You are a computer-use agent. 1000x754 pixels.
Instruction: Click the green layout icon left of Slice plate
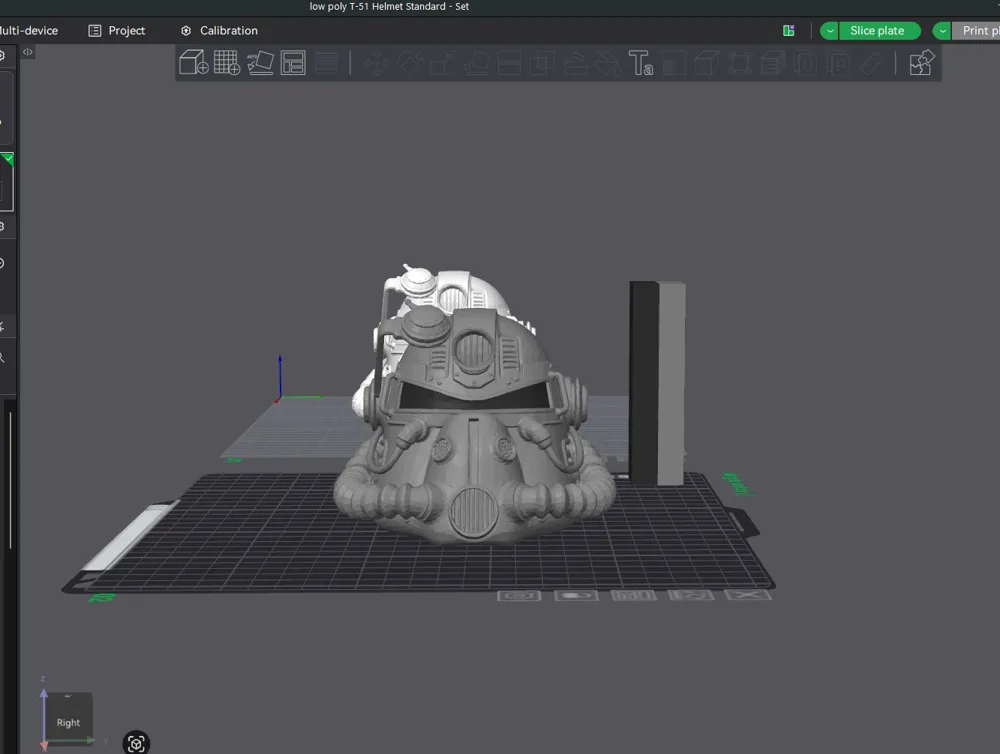coord(789,31)
